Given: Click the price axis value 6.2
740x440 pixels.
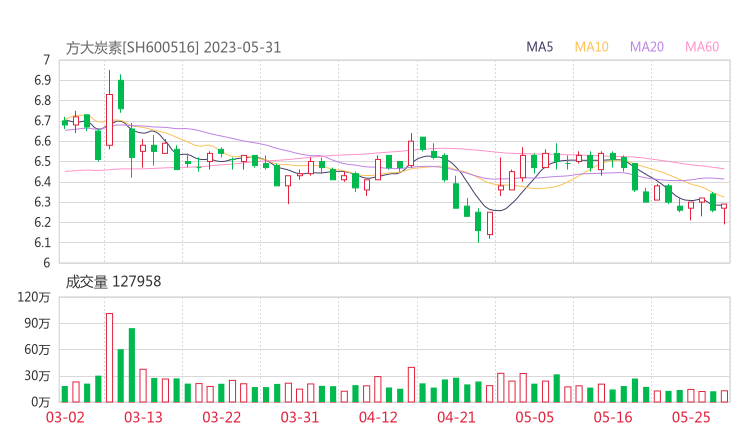Looking at the screenshot, I should pos(42,222).
